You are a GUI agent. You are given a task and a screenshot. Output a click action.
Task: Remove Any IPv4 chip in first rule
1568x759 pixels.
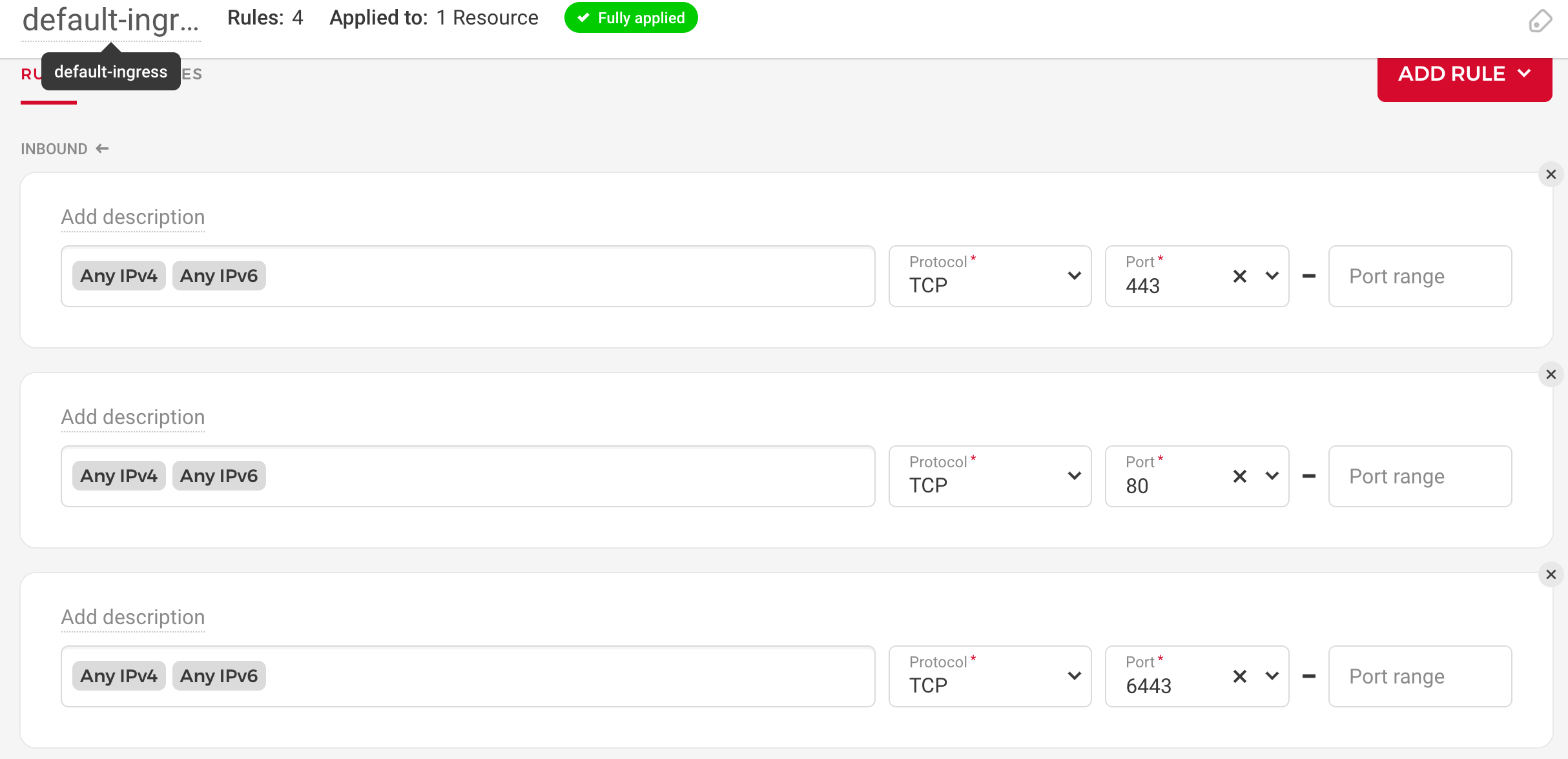pos(119,276)
